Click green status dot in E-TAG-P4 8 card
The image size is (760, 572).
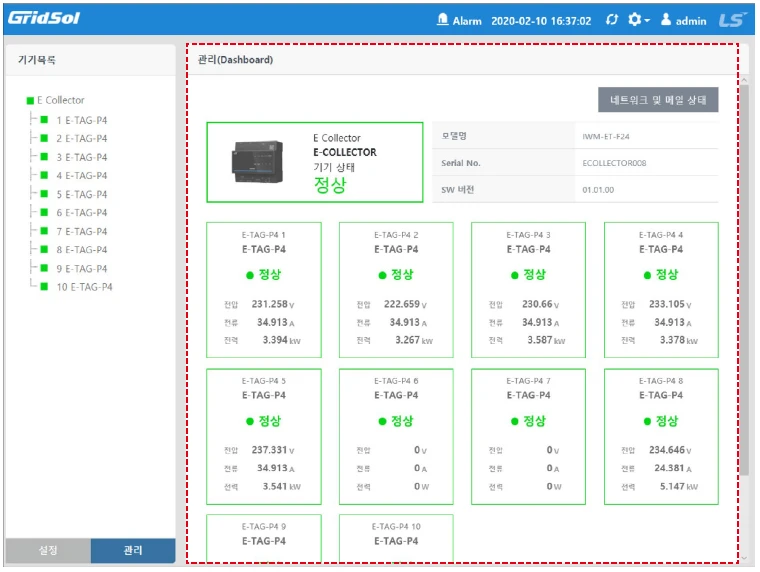coord(647,422)
